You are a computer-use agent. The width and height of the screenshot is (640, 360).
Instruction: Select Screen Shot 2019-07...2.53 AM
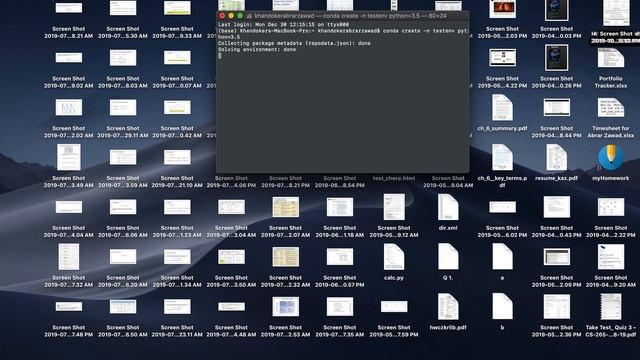pos(285,307)
